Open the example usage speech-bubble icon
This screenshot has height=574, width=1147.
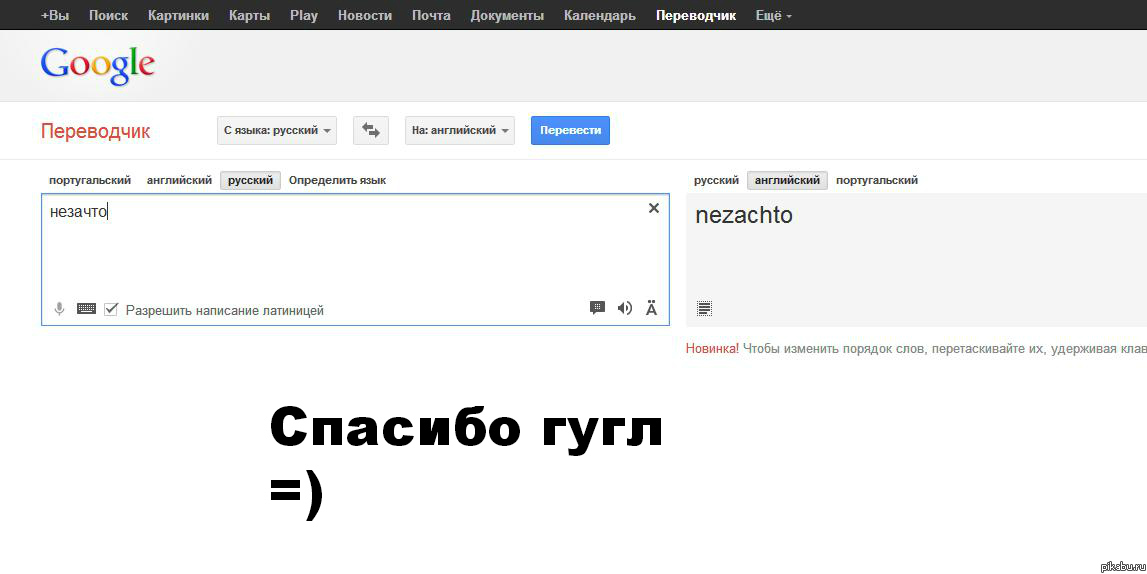pyautogui.click(x=598, y=308)
